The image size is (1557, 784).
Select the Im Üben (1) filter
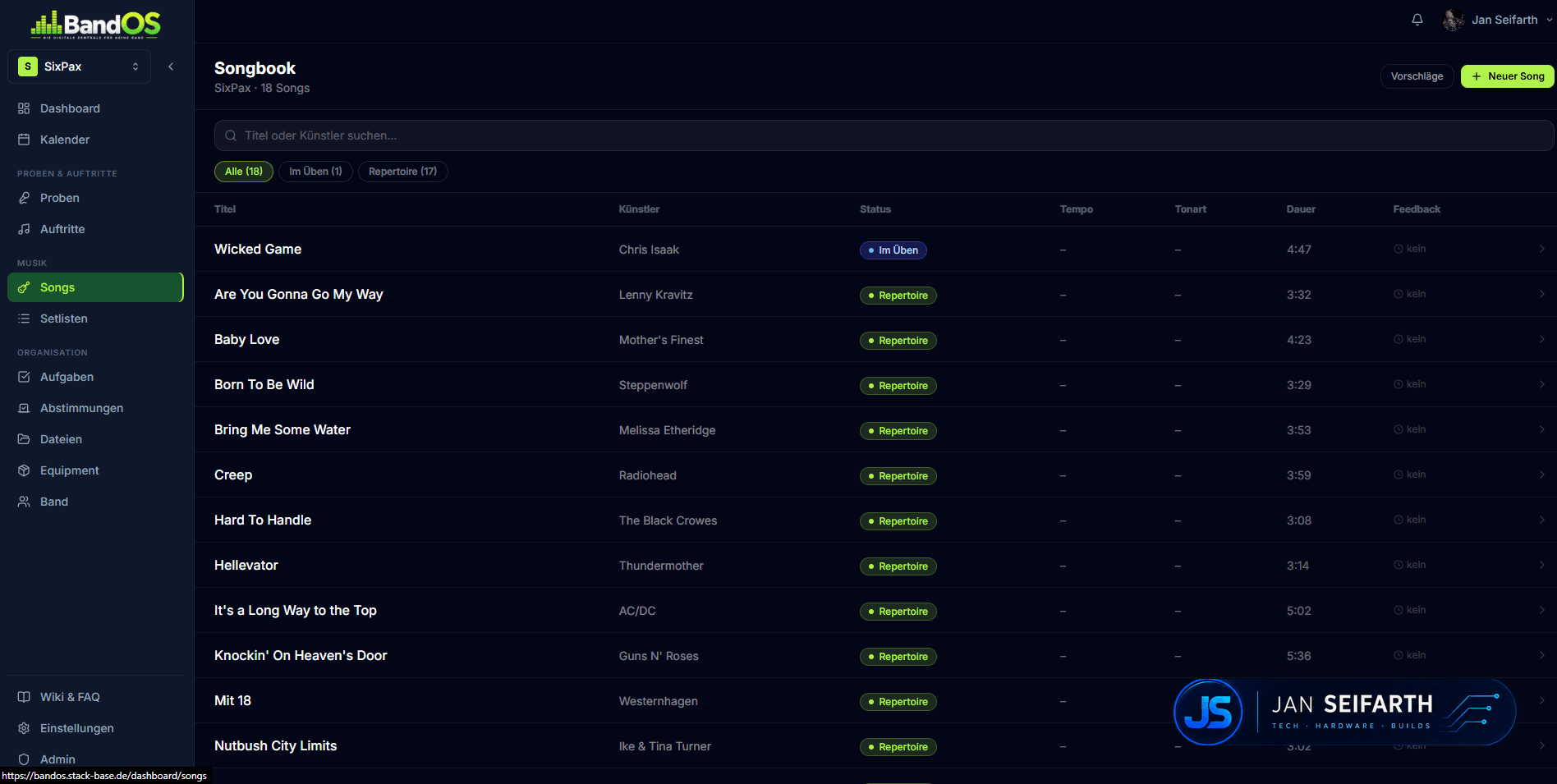(x=315, y=172)
